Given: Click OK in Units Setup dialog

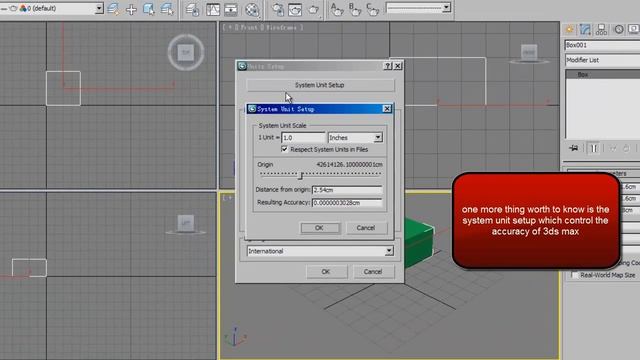Looking at the screenshot, I should tap(326, 271).
